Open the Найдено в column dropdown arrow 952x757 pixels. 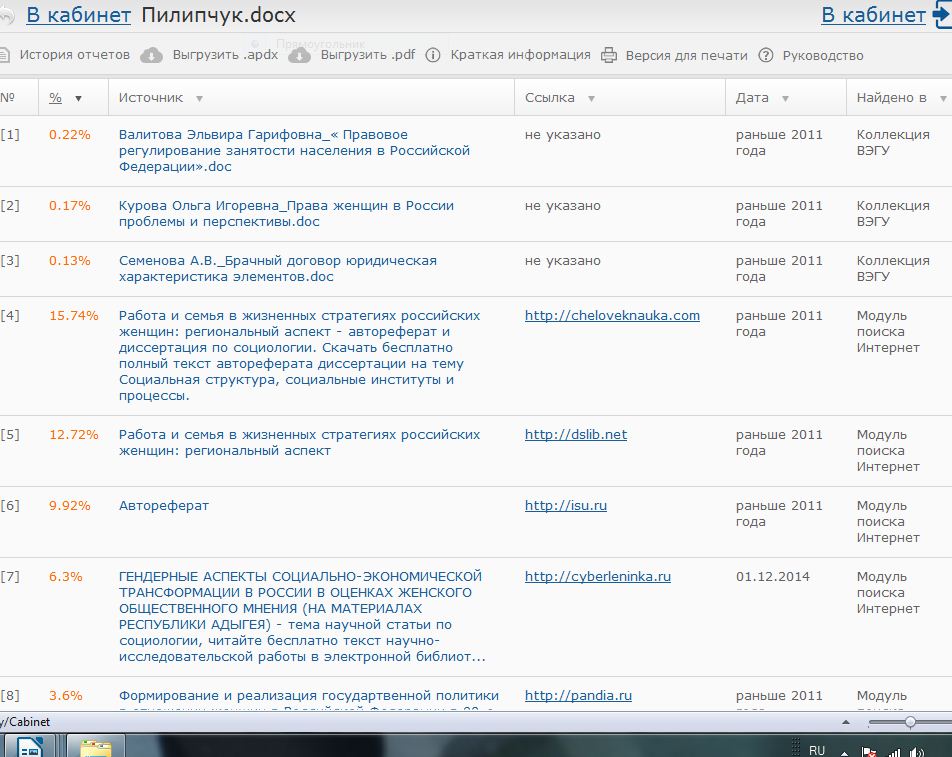942,98
